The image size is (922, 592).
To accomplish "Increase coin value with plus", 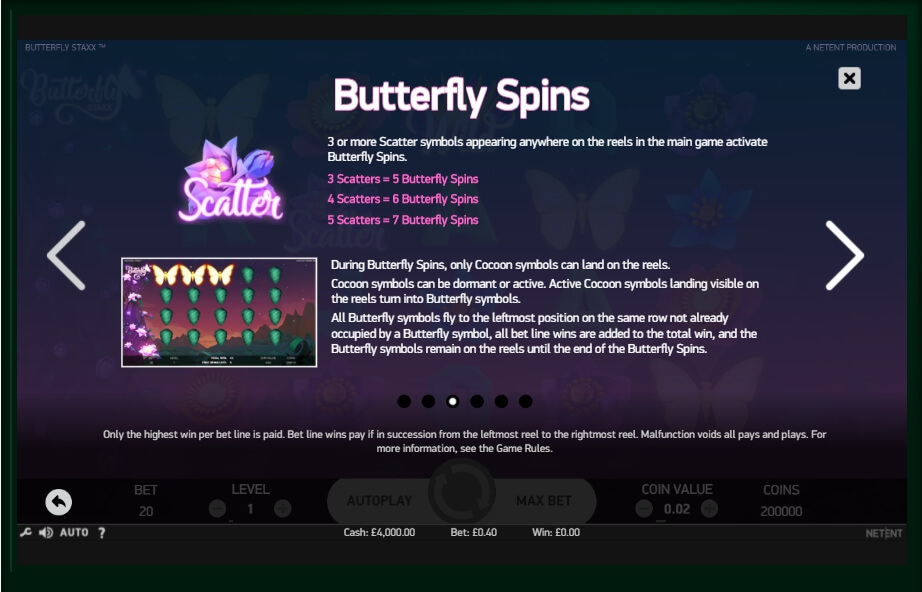I will coord(709,509).
